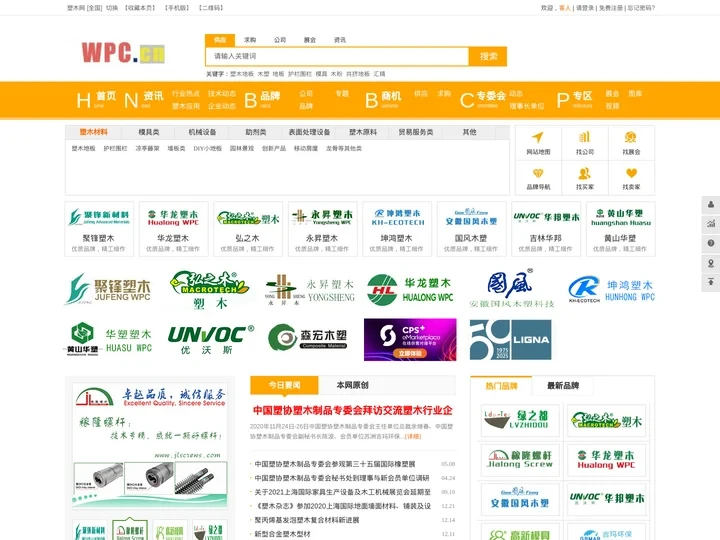Select the 贸易服务类 category tab
This screenshot has height=540, width=720.
click(x=416, y=132)
